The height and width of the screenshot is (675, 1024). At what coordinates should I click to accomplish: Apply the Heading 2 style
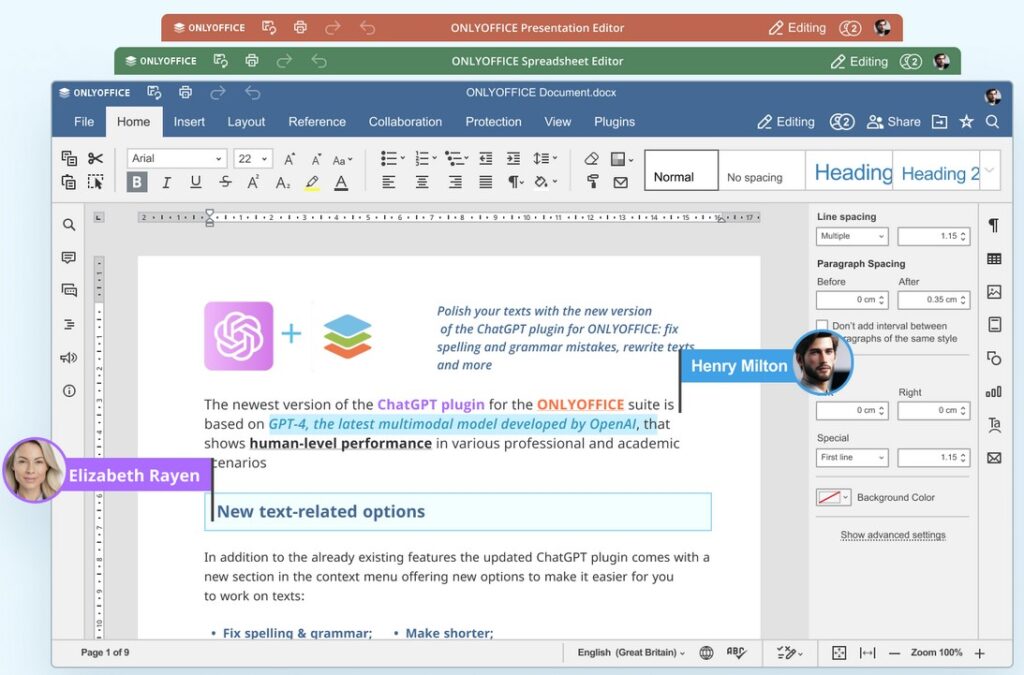(936, 170)
